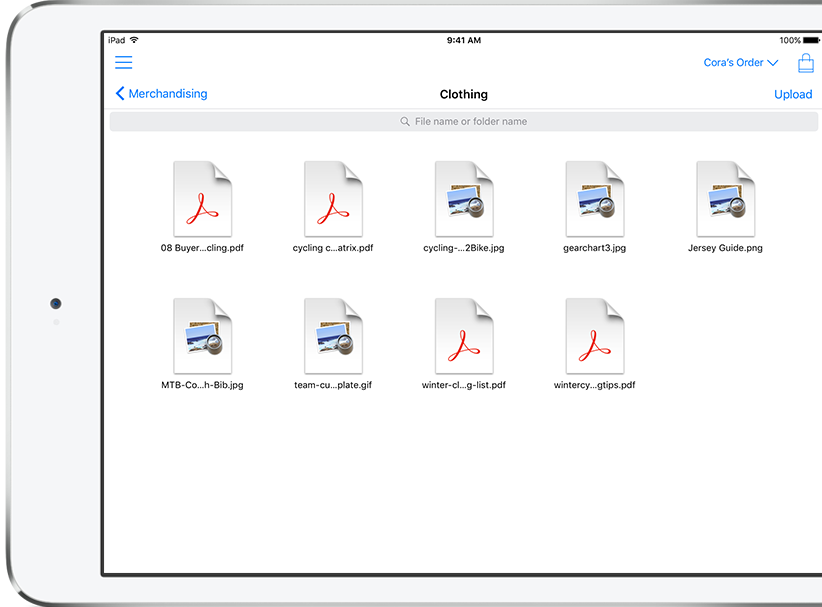Select the cycling c...atrix.pdf file name
This screenshot has width=822, height=607.
pyautogui.click(x=333, y=248)
